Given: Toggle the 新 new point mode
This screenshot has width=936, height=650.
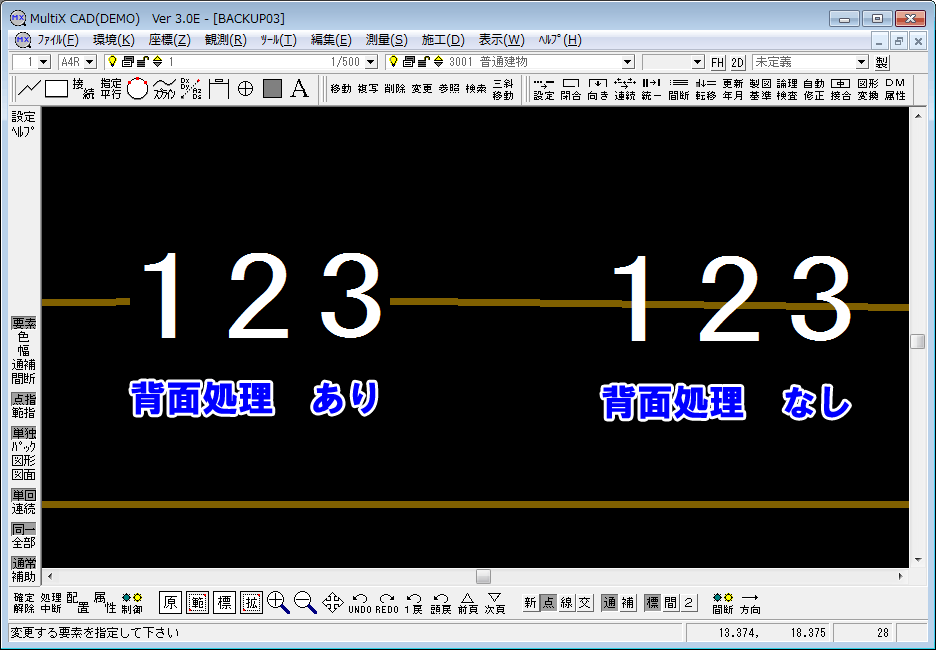Looking at the screenshot, I should (530, 603).
